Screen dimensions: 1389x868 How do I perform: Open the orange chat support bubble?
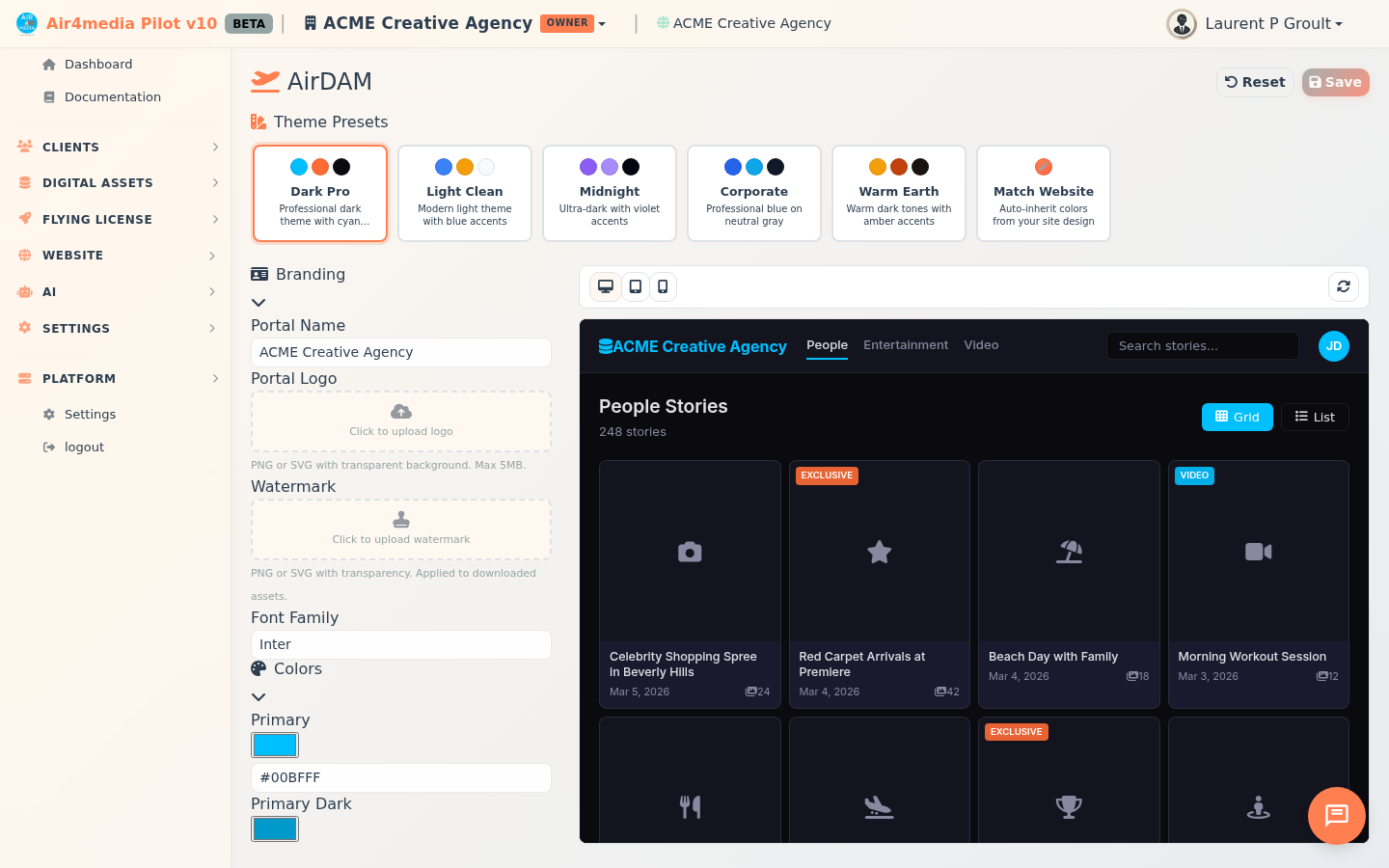pos(1336,816)
